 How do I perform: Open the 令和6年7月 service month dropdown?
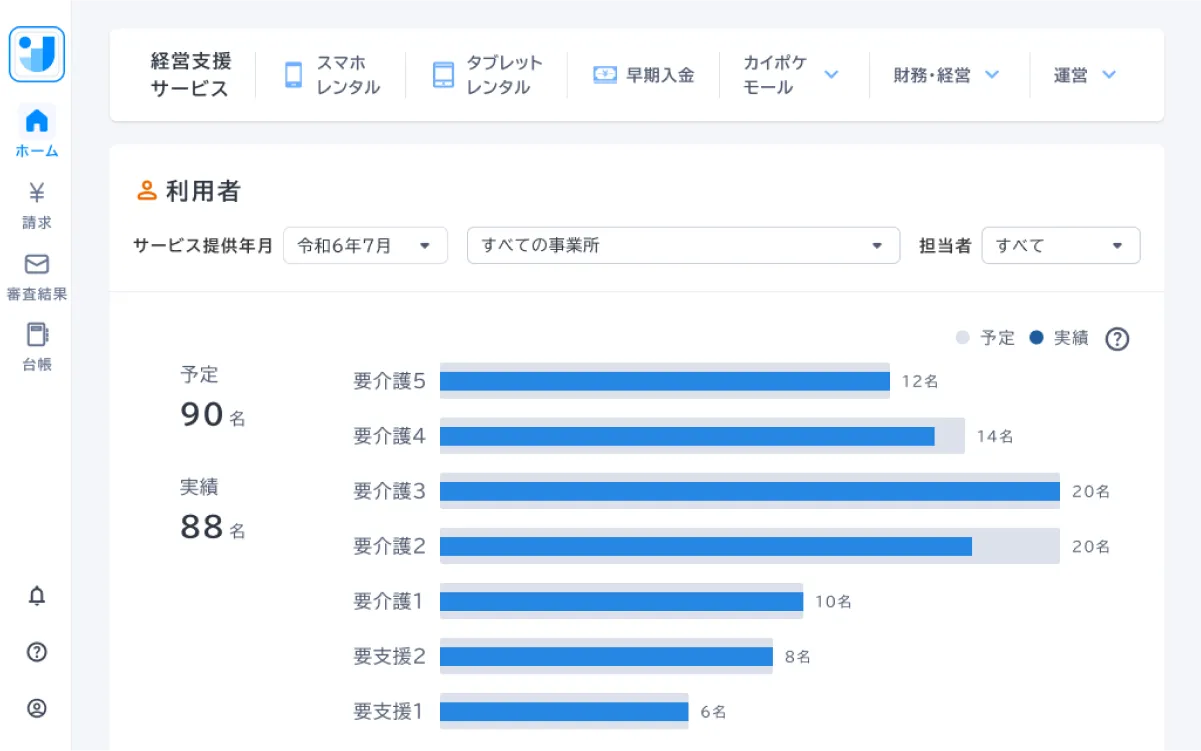pos(365,245)
